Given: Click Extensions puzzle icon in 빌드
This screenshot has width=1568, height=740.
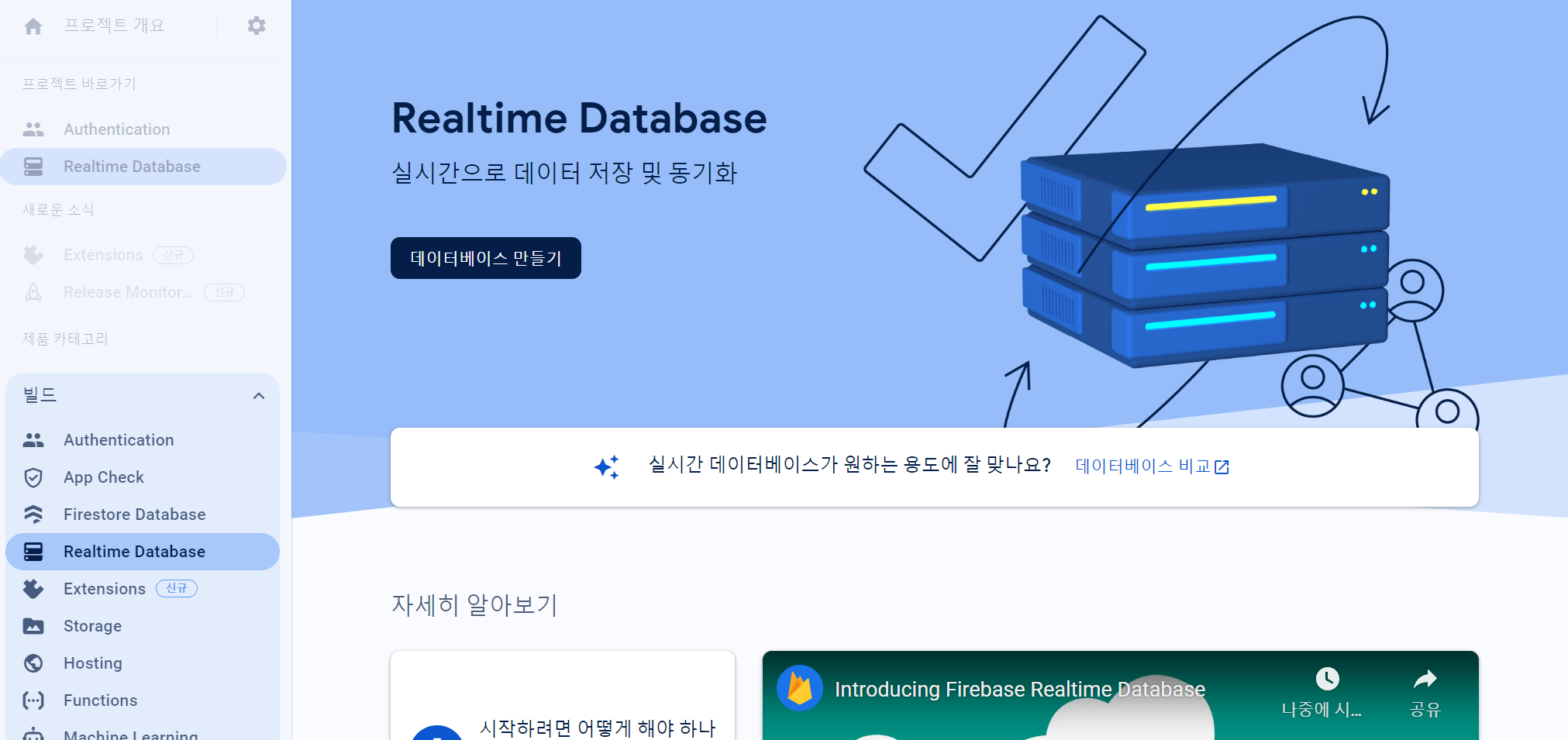Looking at the screenshot, I should pyautogui.click(x=33, y=589).
